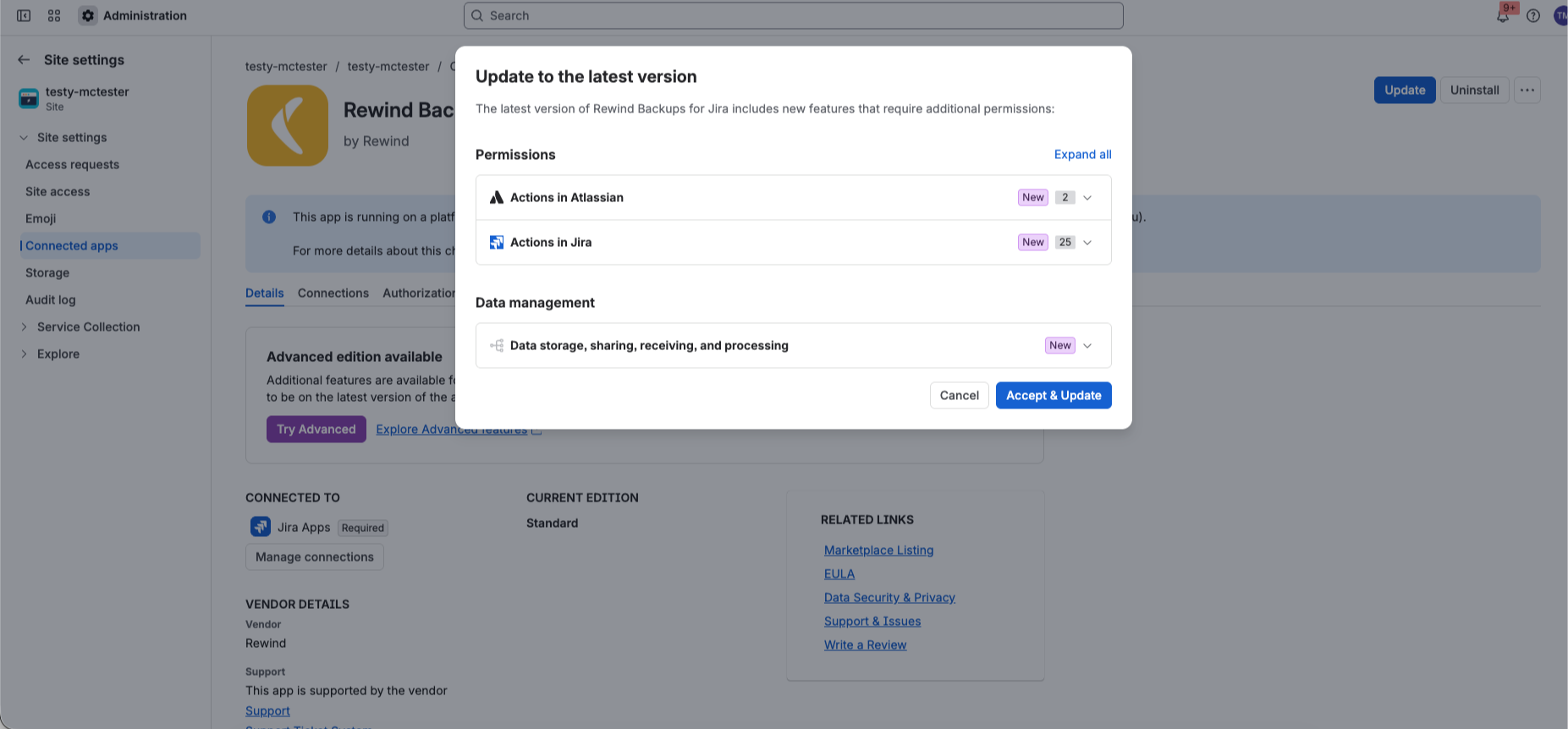Cancel the update dialog

960,395
